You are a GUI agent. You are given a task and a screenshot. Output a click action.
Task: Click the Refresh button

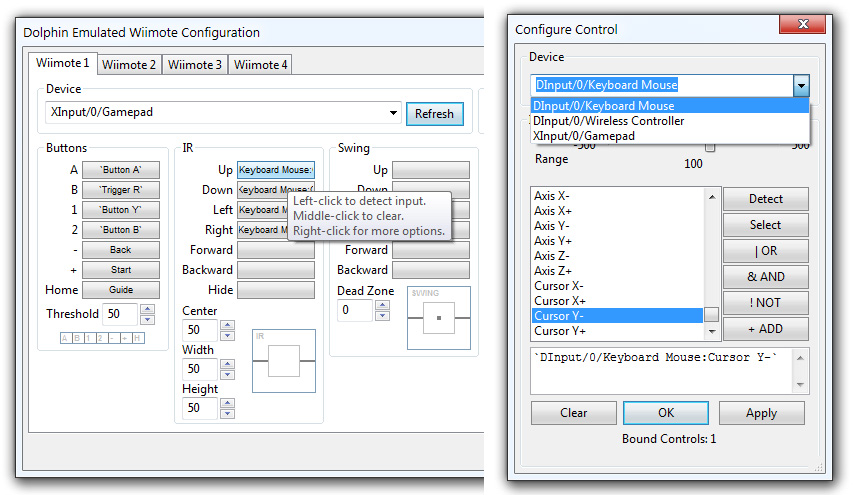[x=434, y=114]
